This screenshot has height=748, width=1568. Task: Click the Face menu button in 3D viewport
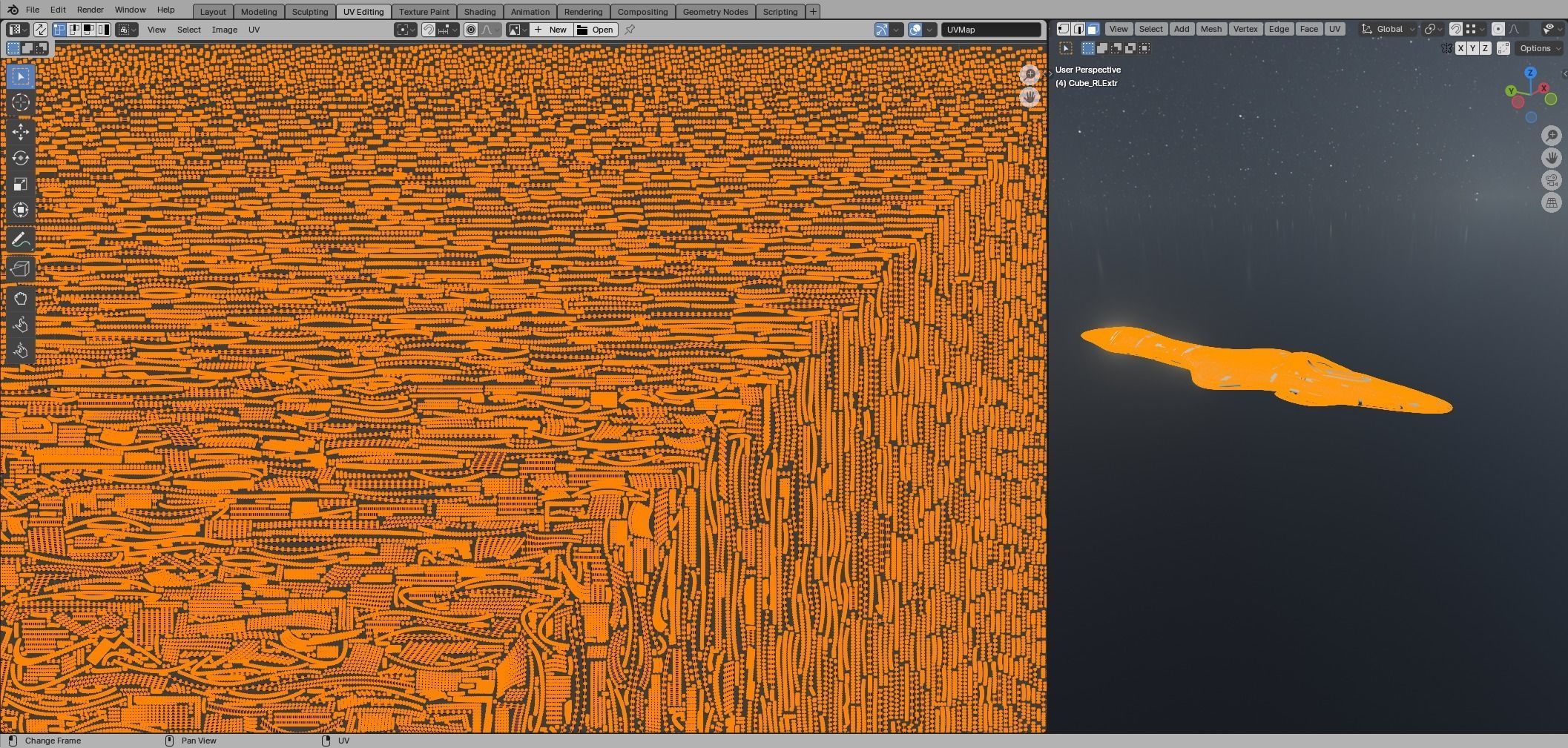1308,29
